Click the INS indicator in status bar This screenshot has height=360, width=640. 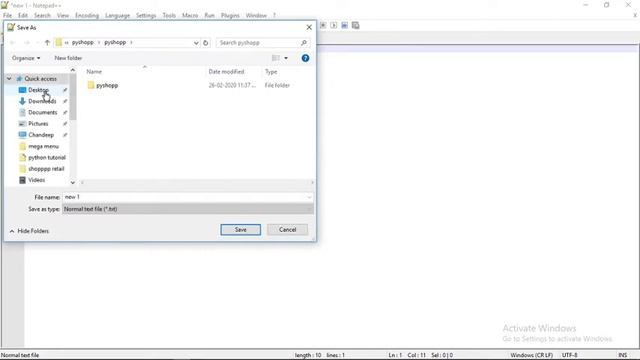coord(622,355)
